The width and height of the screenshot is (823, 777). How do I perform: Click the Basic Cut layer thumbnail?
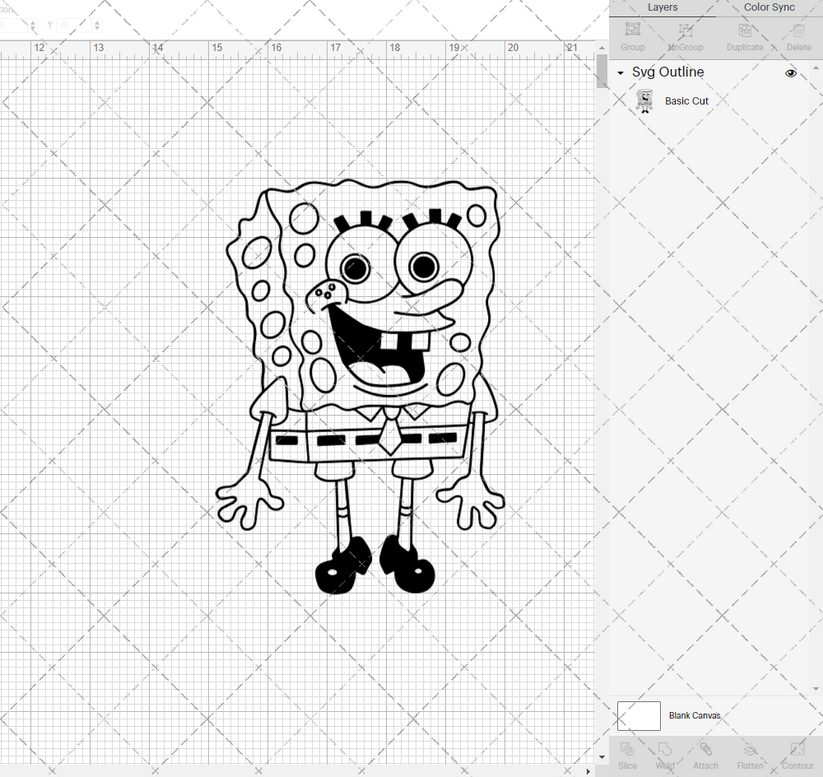point(645,101)
